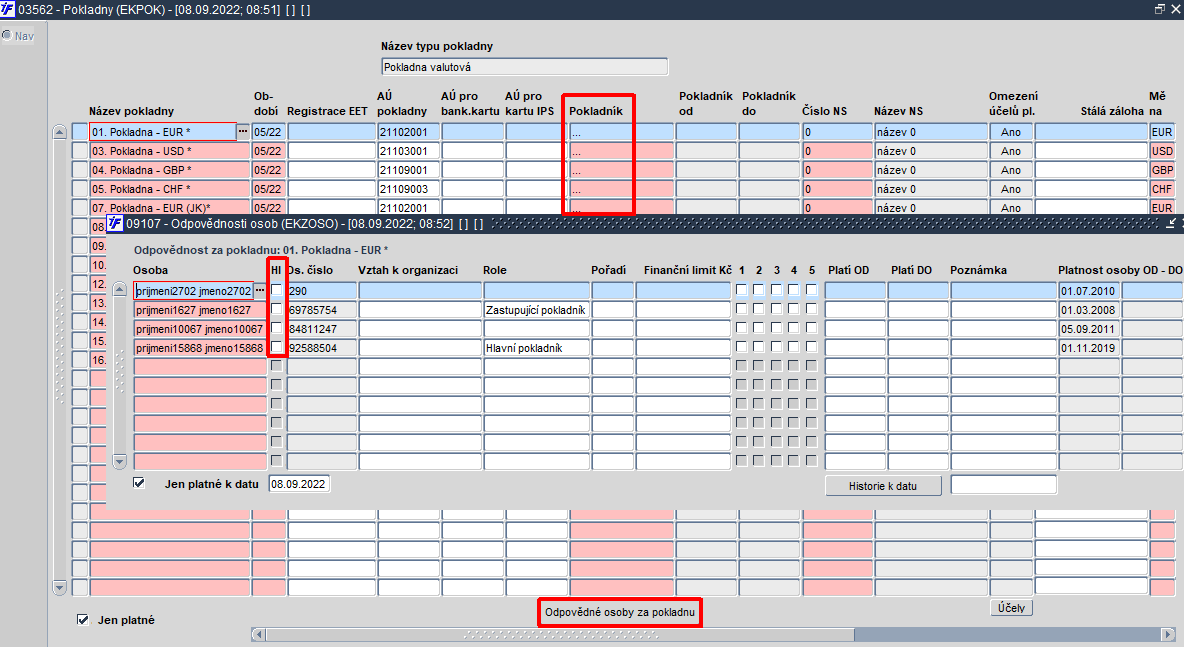The width and height of the screenshot is (1184, 647).
Task: Click the Historie k datu button
Action: [883, 485]
